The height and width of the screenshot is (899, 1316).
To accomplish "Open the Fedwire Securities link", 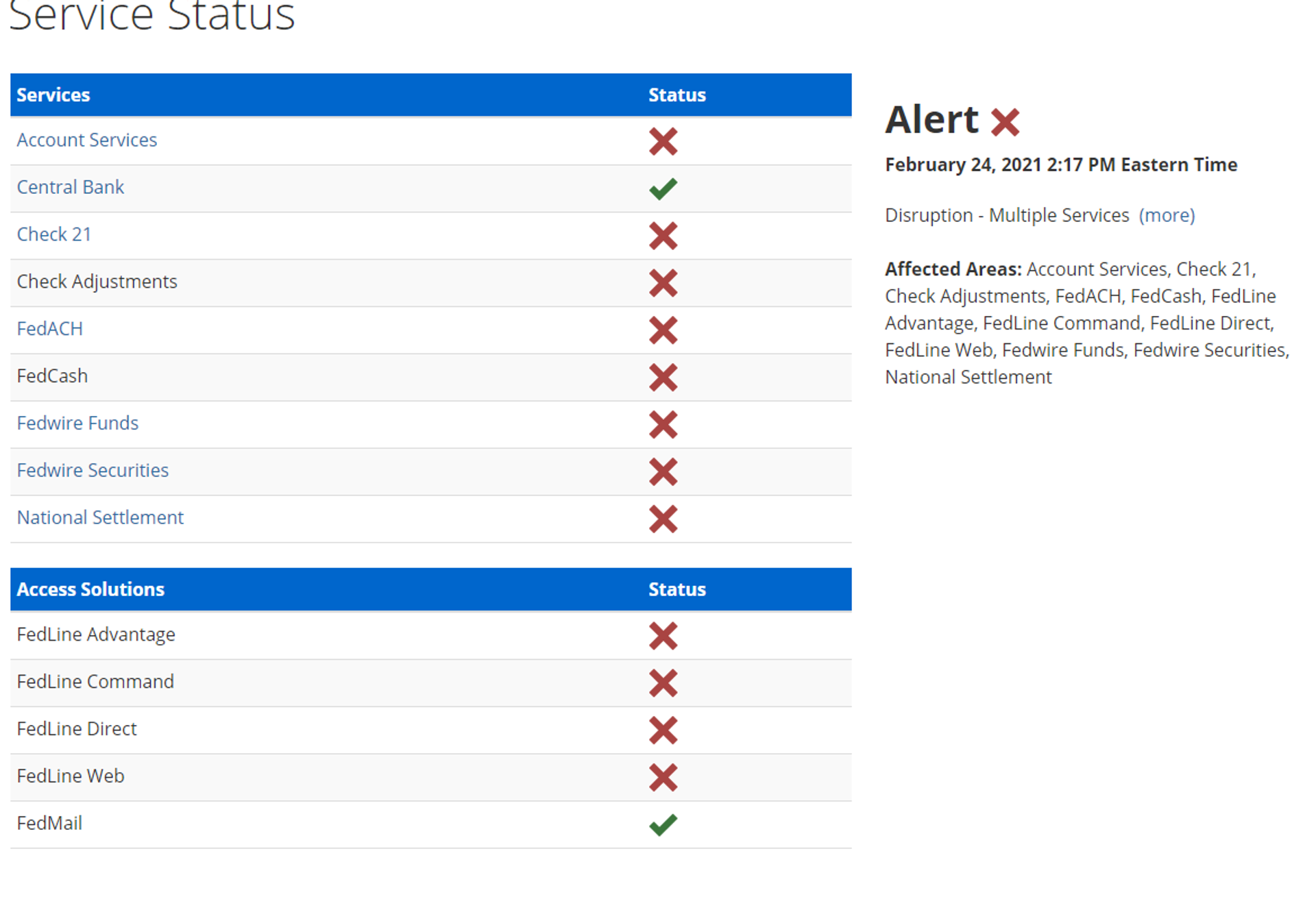I will [x=93, y=471].
